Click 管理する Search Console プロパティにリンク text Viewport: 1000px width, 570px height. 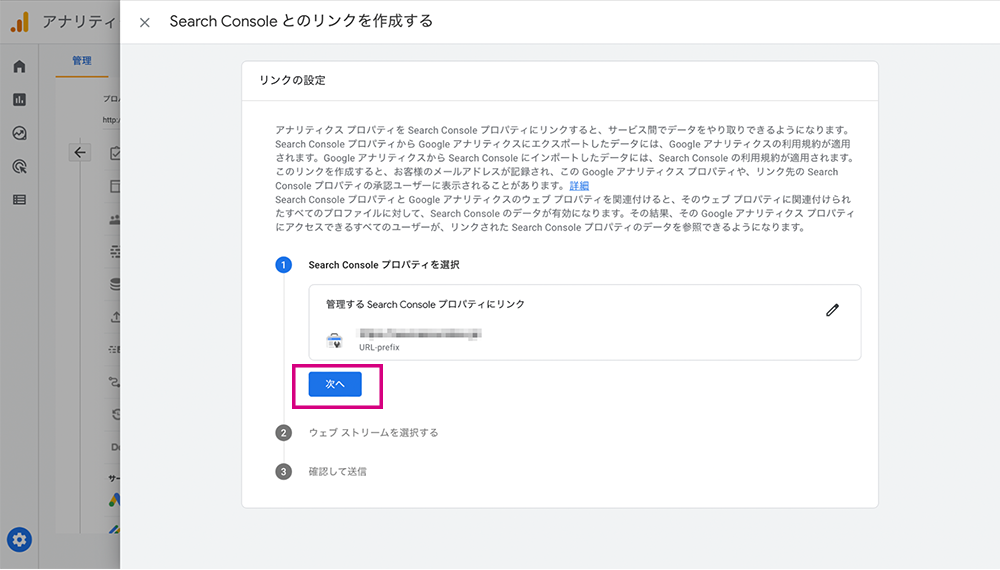click(x=425, y=304)
